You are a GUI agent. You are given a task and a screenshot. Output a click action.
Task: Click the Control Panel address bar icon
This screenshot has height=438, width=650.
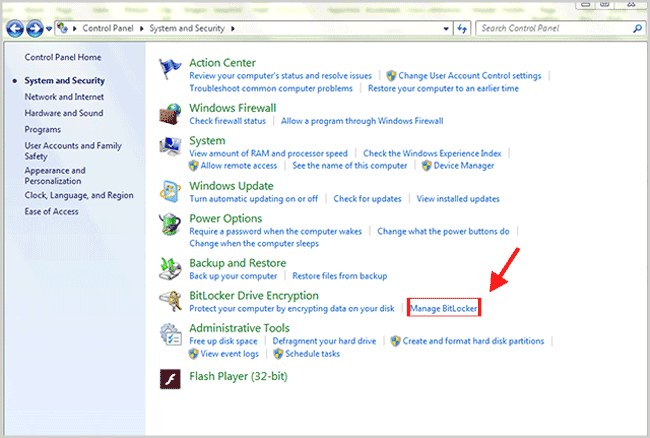click(63, 28)
